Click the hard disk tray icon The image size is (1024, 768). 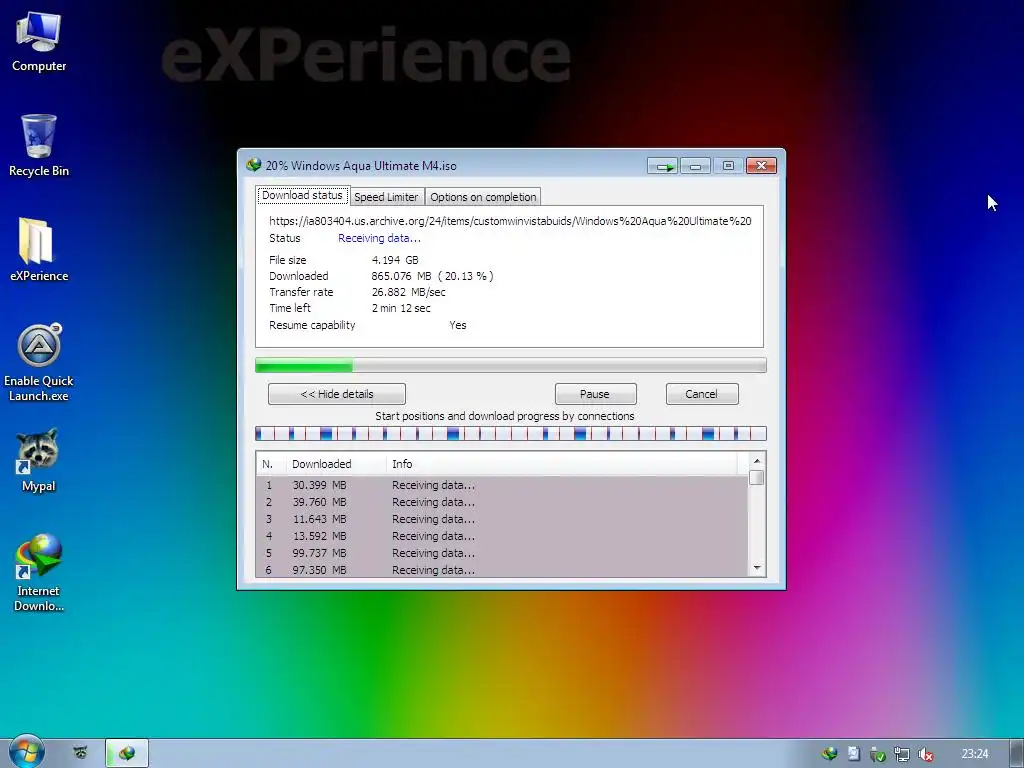click(854, 754)
